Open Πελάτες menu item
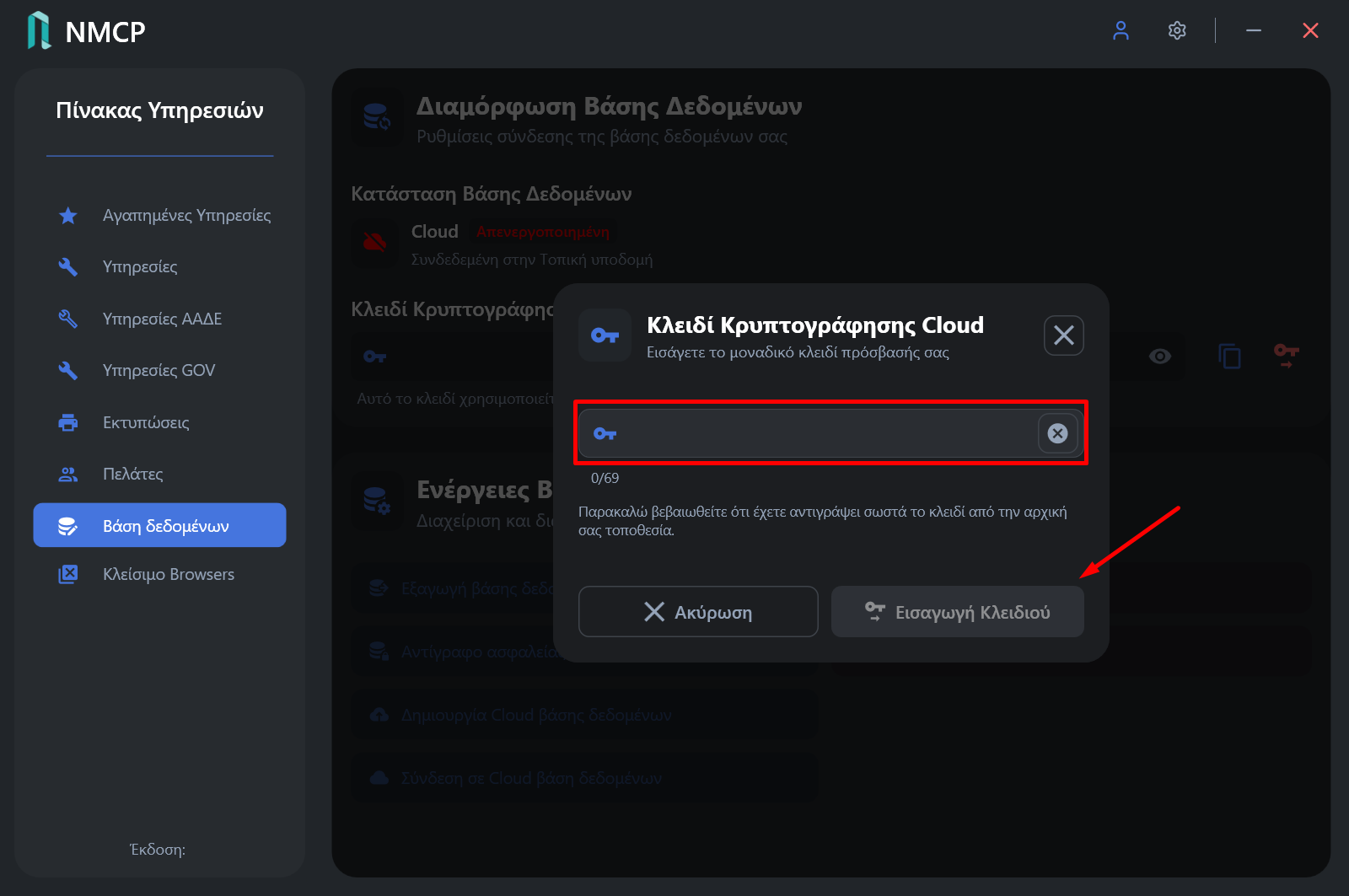Screen dimensions: 1349x896 159,475
